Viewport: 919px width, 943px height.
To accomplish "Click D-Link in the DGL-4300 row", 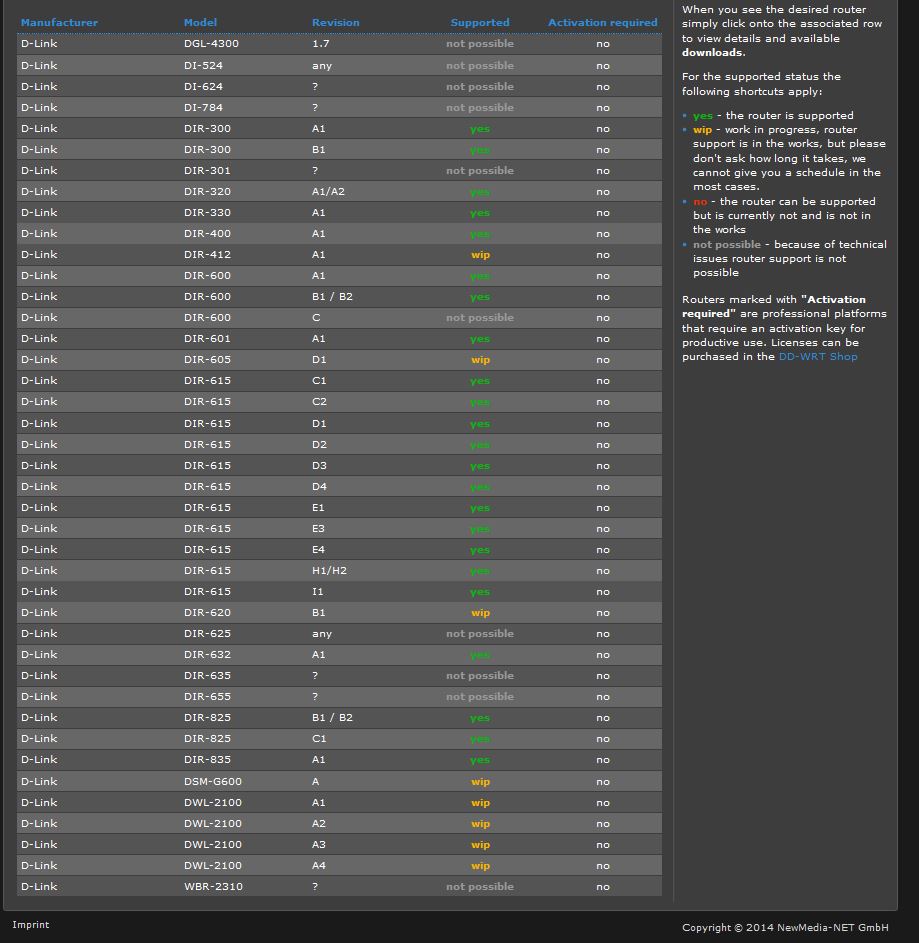I will point(39,43).
